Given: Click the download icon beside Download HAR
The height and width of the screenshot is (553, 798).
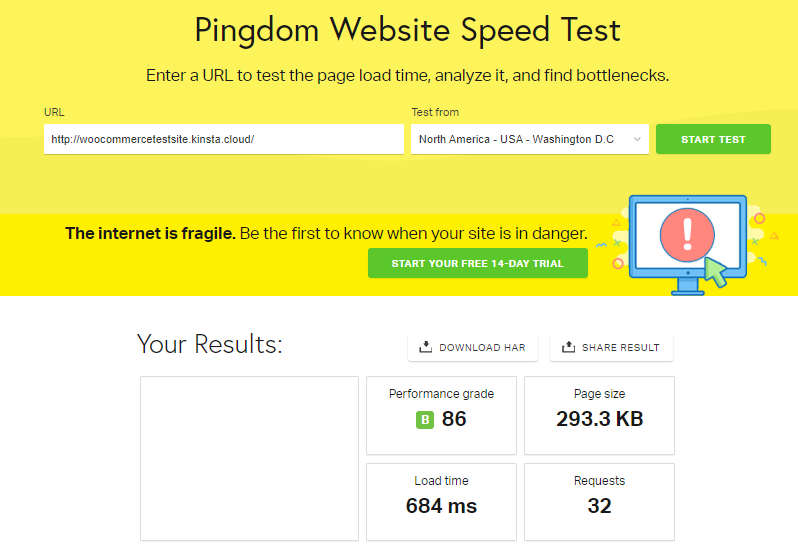Looking at the screenshot, I should pyautogui.click(x=425, y=347).
